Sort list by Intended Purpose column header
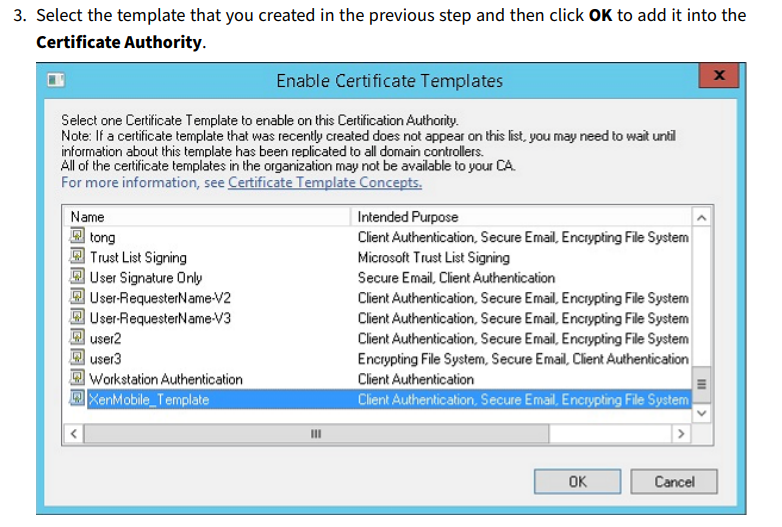This screenshot has width=782, height=527. (522, 217)
